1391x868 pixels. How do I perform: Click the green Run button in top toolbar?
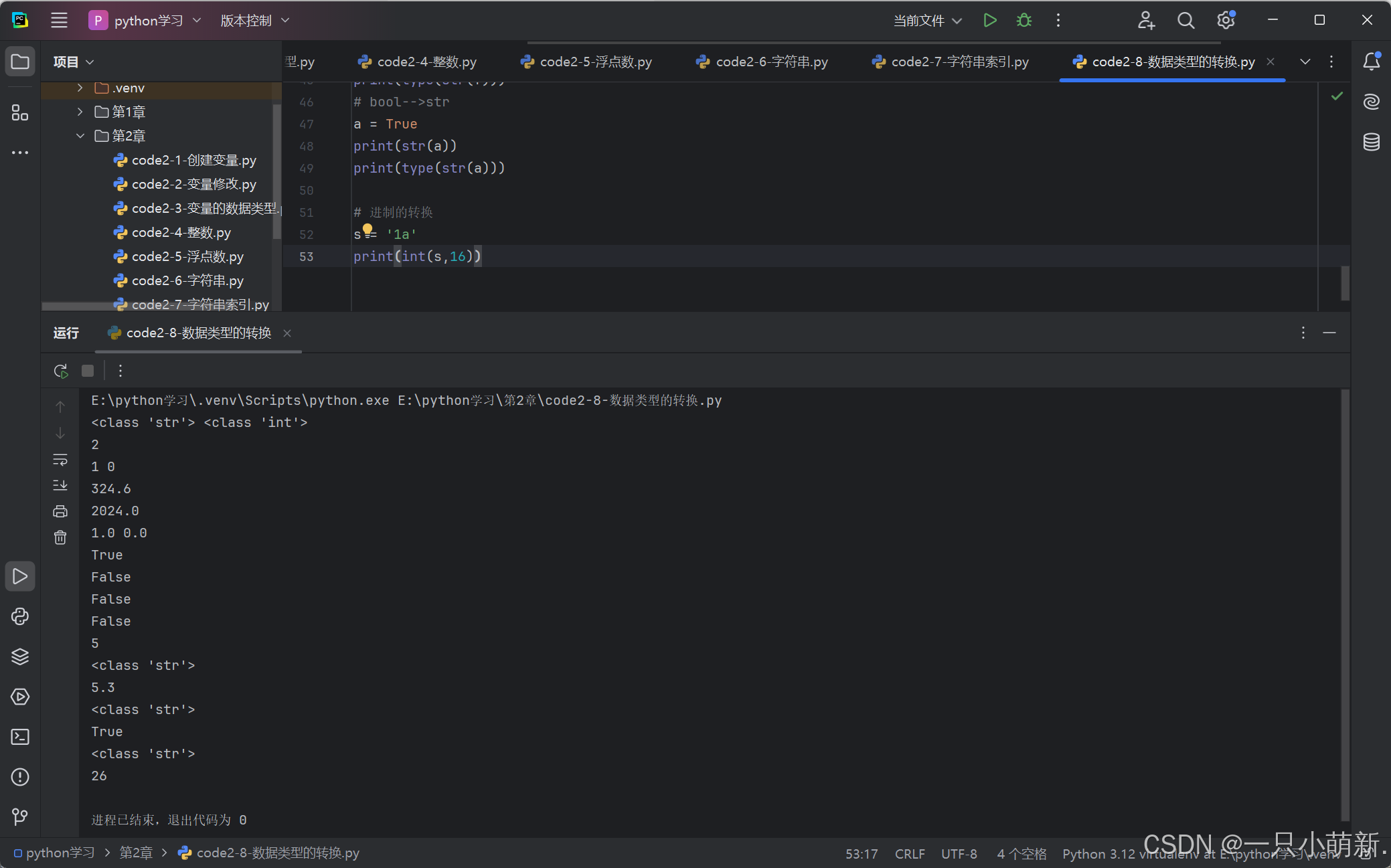click(989, 21)
